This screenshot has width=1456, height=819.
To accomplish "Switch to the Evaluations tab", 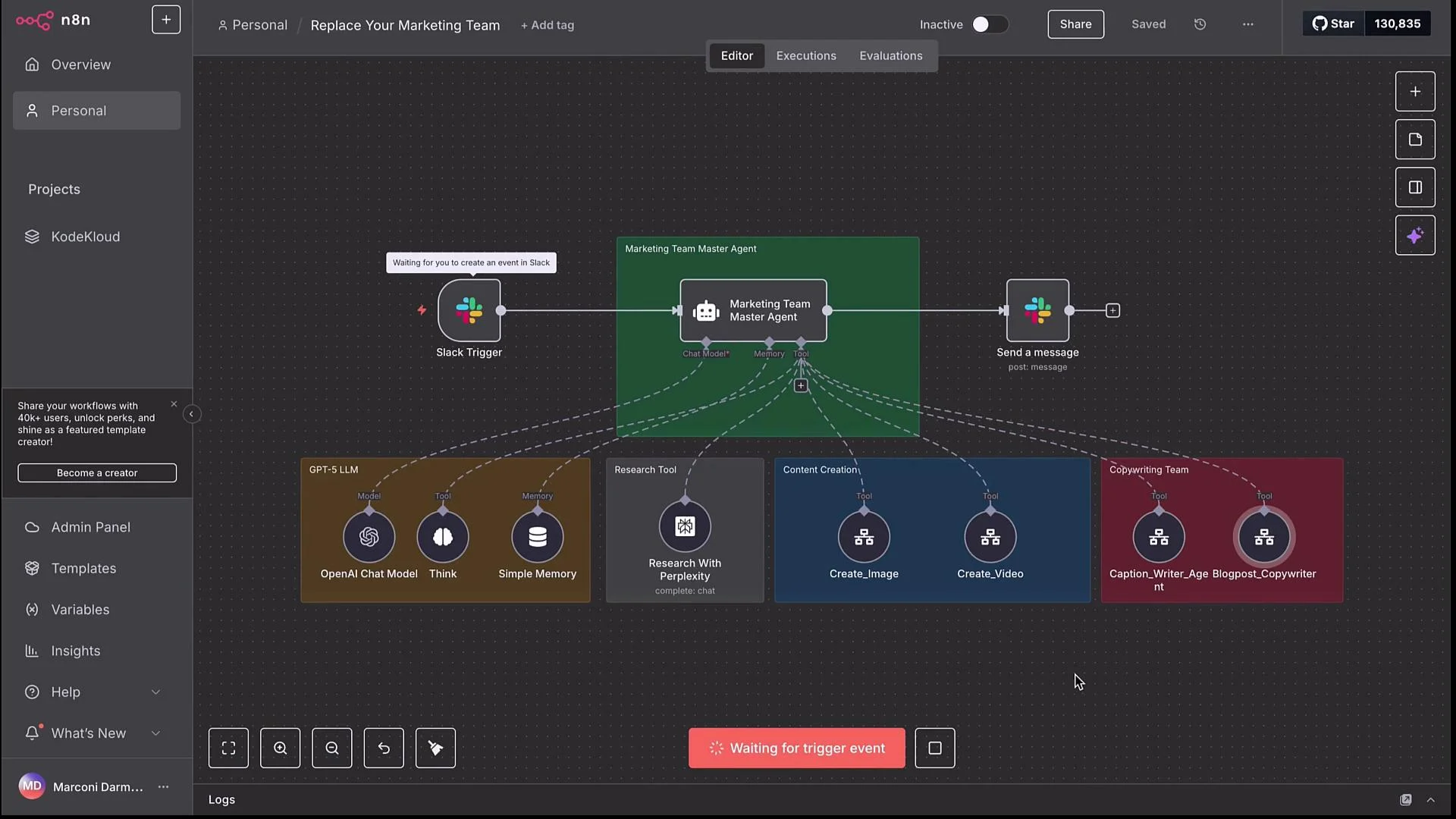I will [890, 56].
